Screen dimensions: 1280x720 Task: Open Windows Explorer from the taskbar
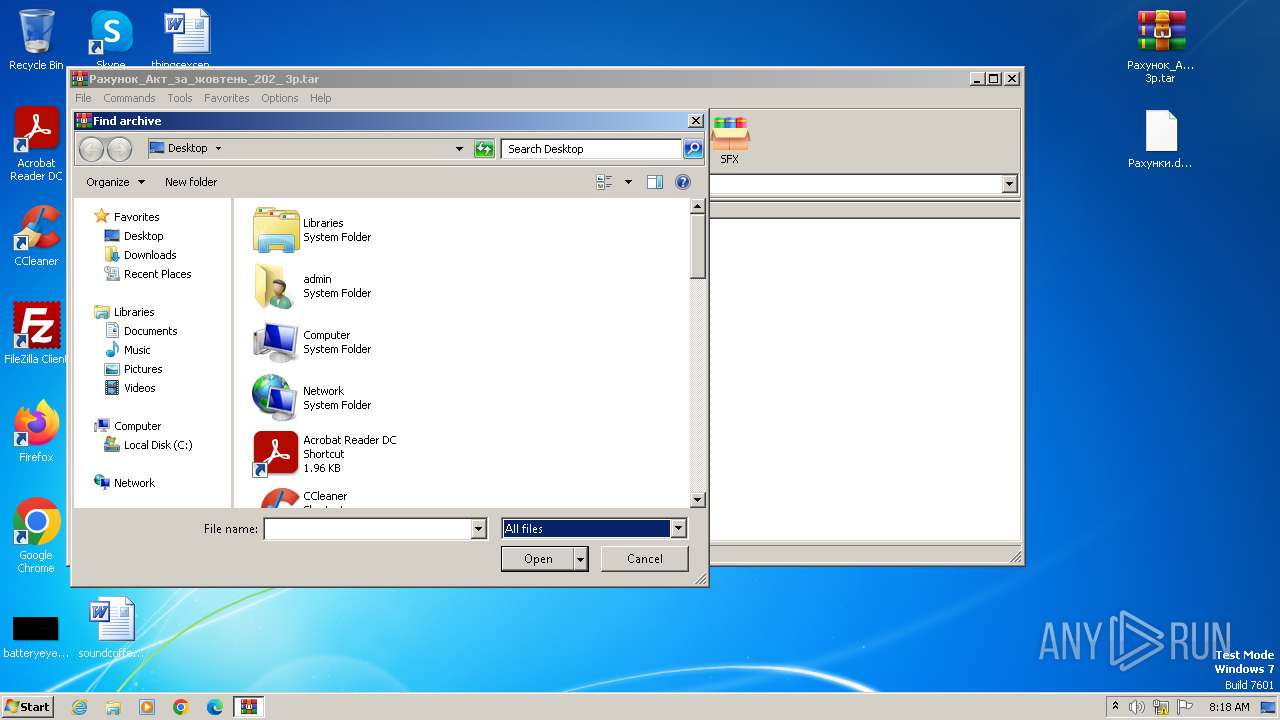click(x=113, y=707)
